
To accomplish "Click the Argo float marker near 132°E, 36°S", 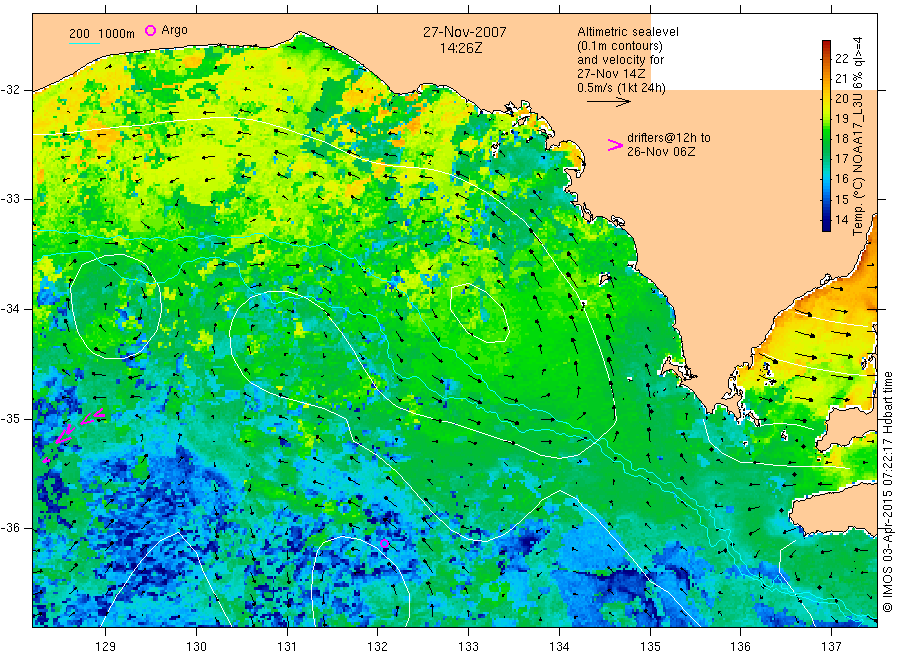I will (x=384, y=543).
